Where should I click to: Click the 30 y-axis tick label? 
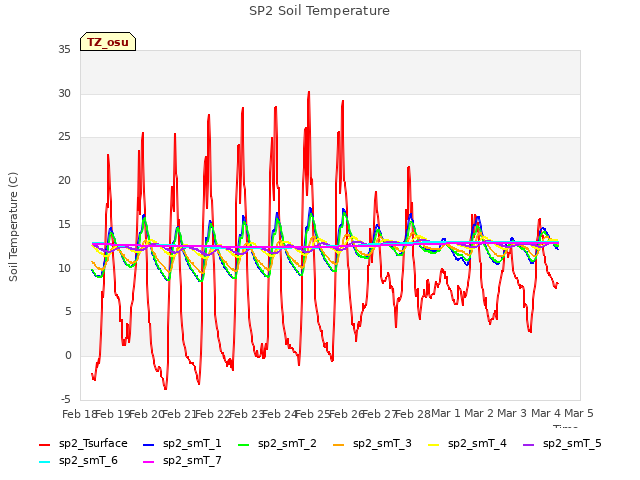click(64, 93)
